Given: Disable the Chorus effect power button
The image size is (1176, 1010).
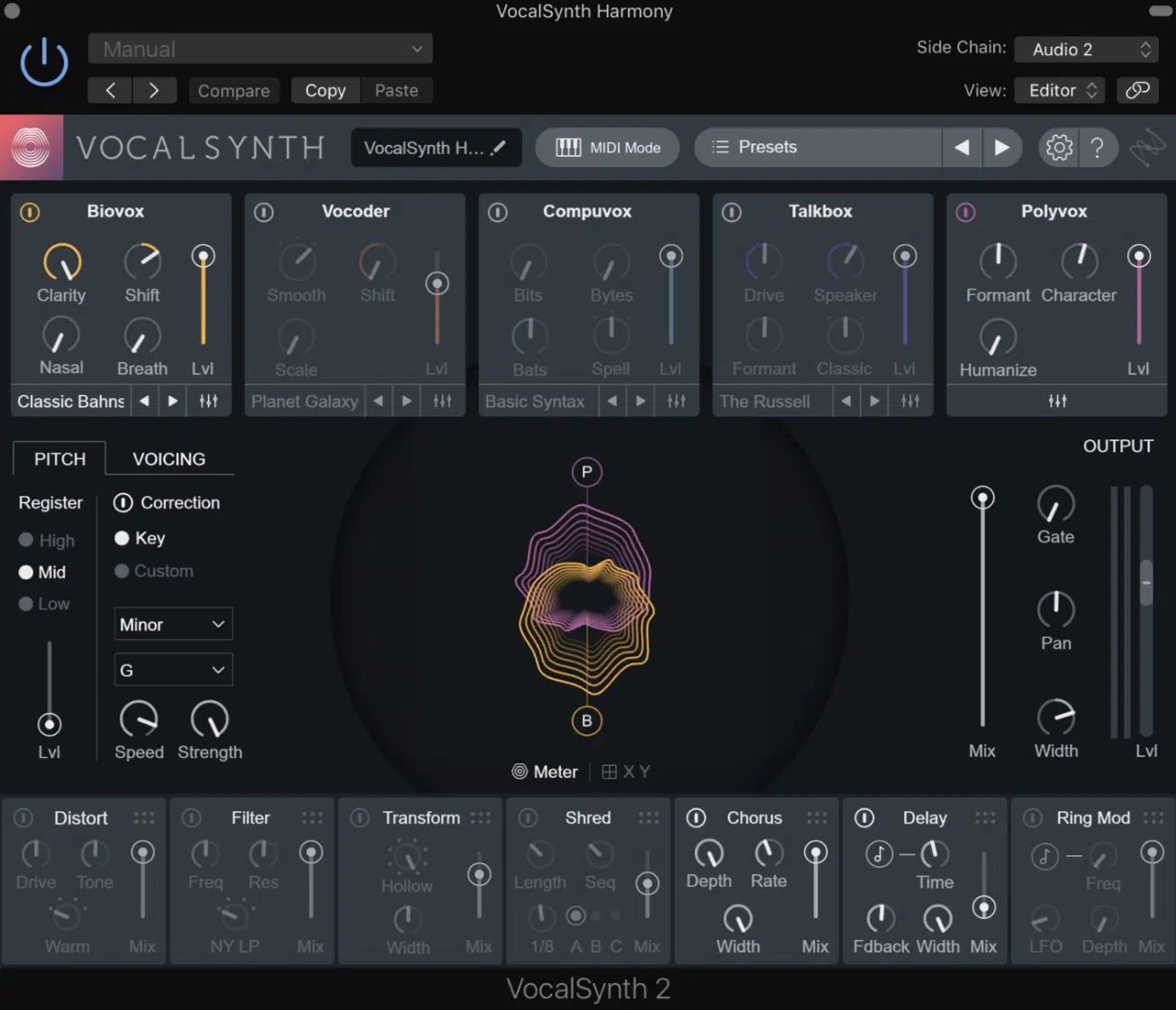Looking at the screenshot, I should point(696,817).
